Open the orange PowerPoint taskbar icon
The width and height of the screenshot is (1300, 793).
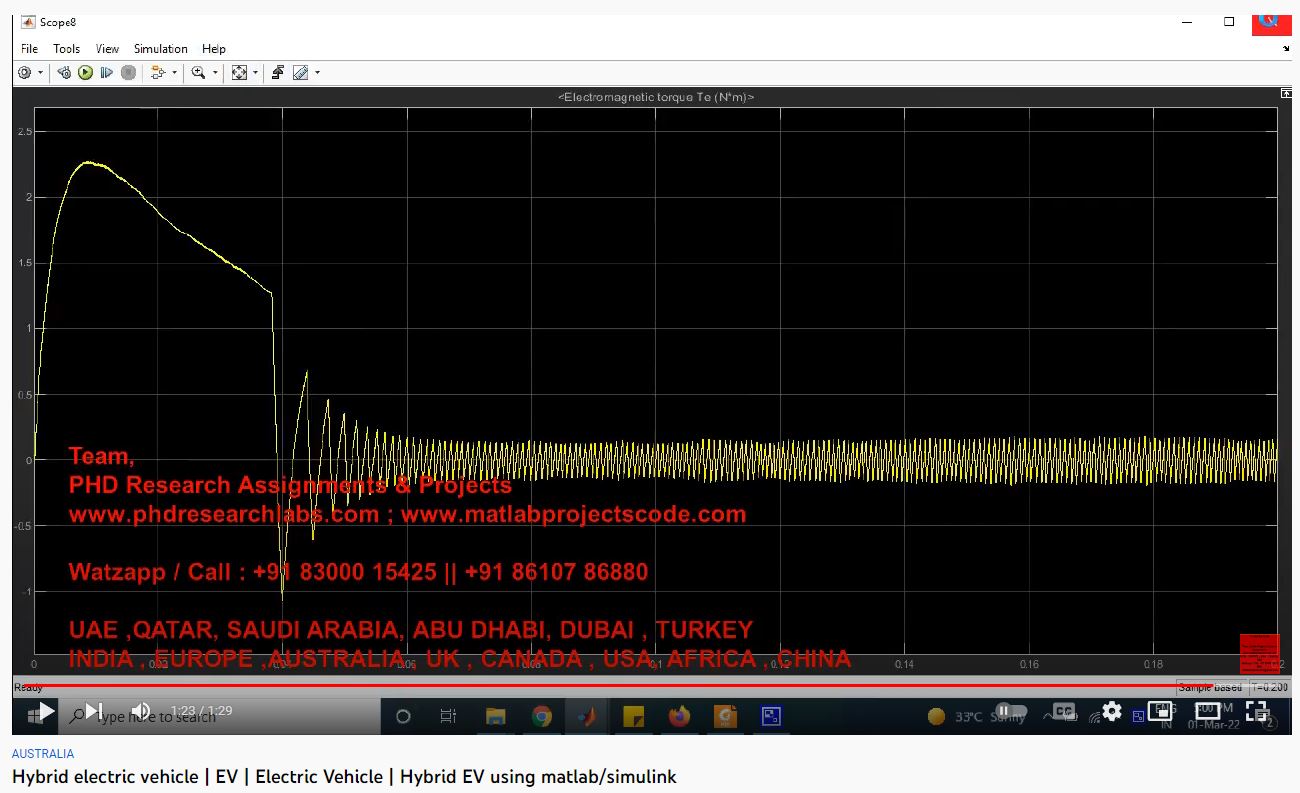[x=725, y=716]
